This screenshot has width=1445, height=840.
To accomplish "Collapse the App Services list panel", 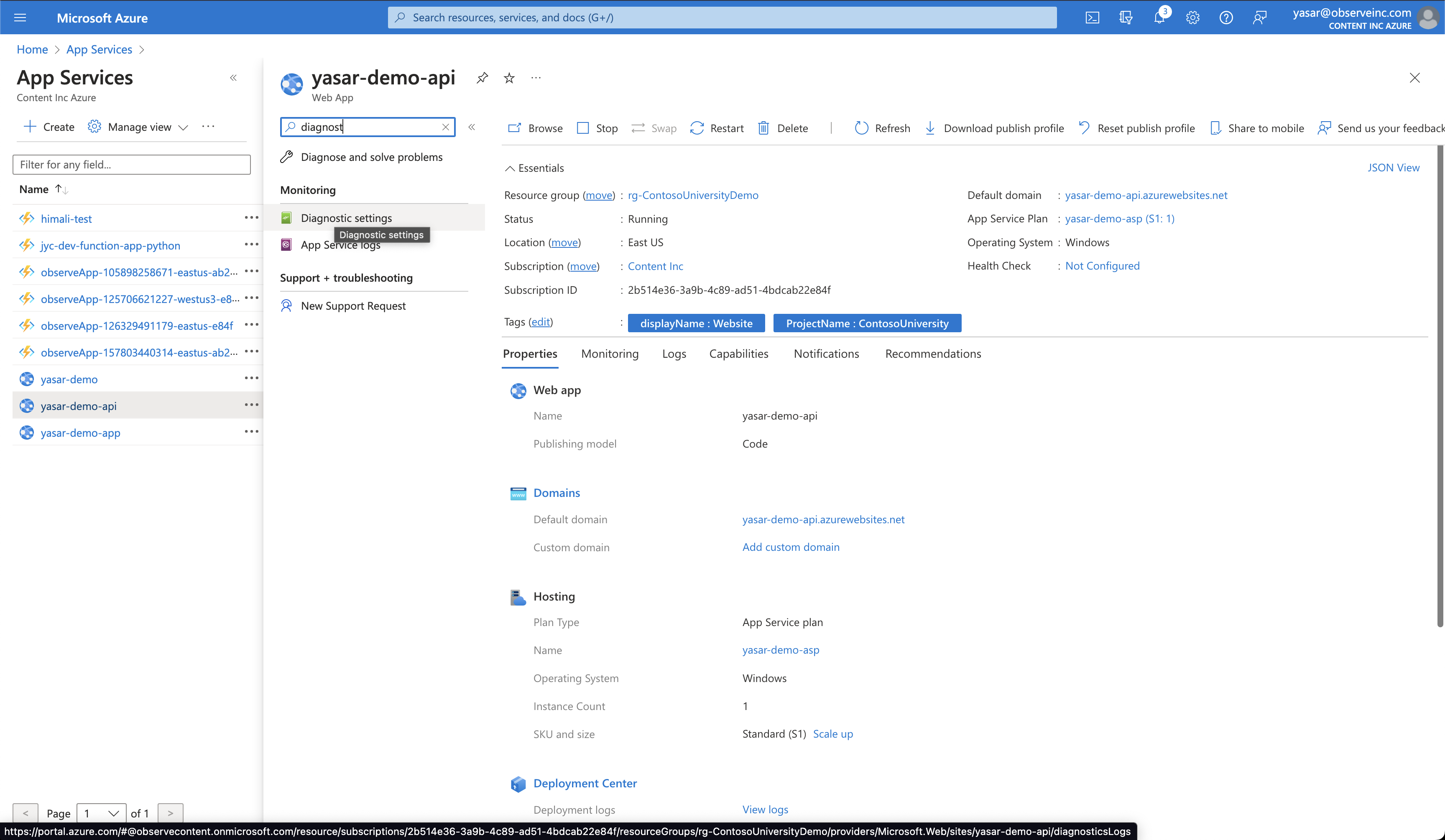I will click(233, 78).
